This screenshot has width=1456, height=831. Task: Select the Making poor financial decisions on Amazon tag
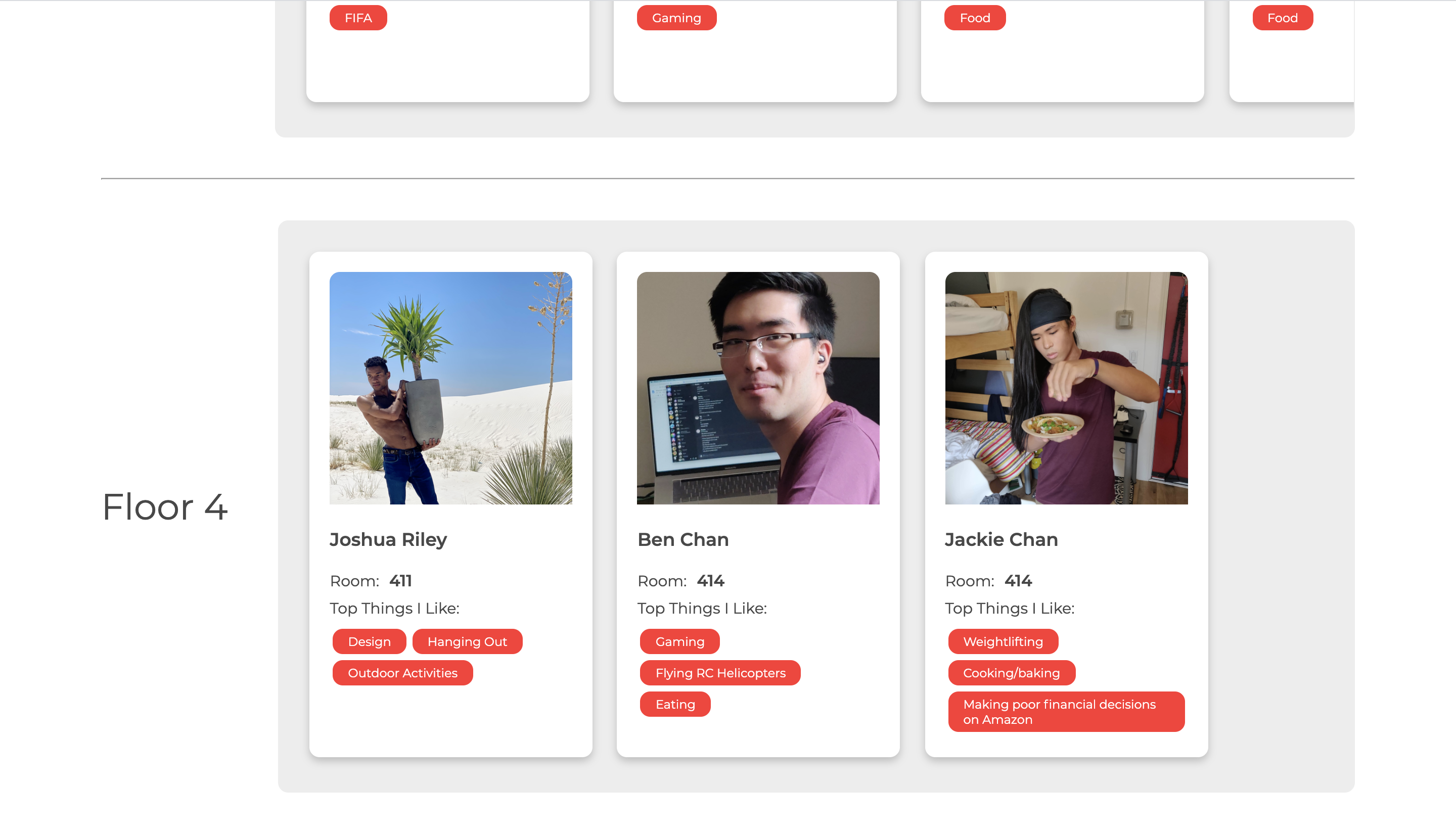pos(1066,712)
